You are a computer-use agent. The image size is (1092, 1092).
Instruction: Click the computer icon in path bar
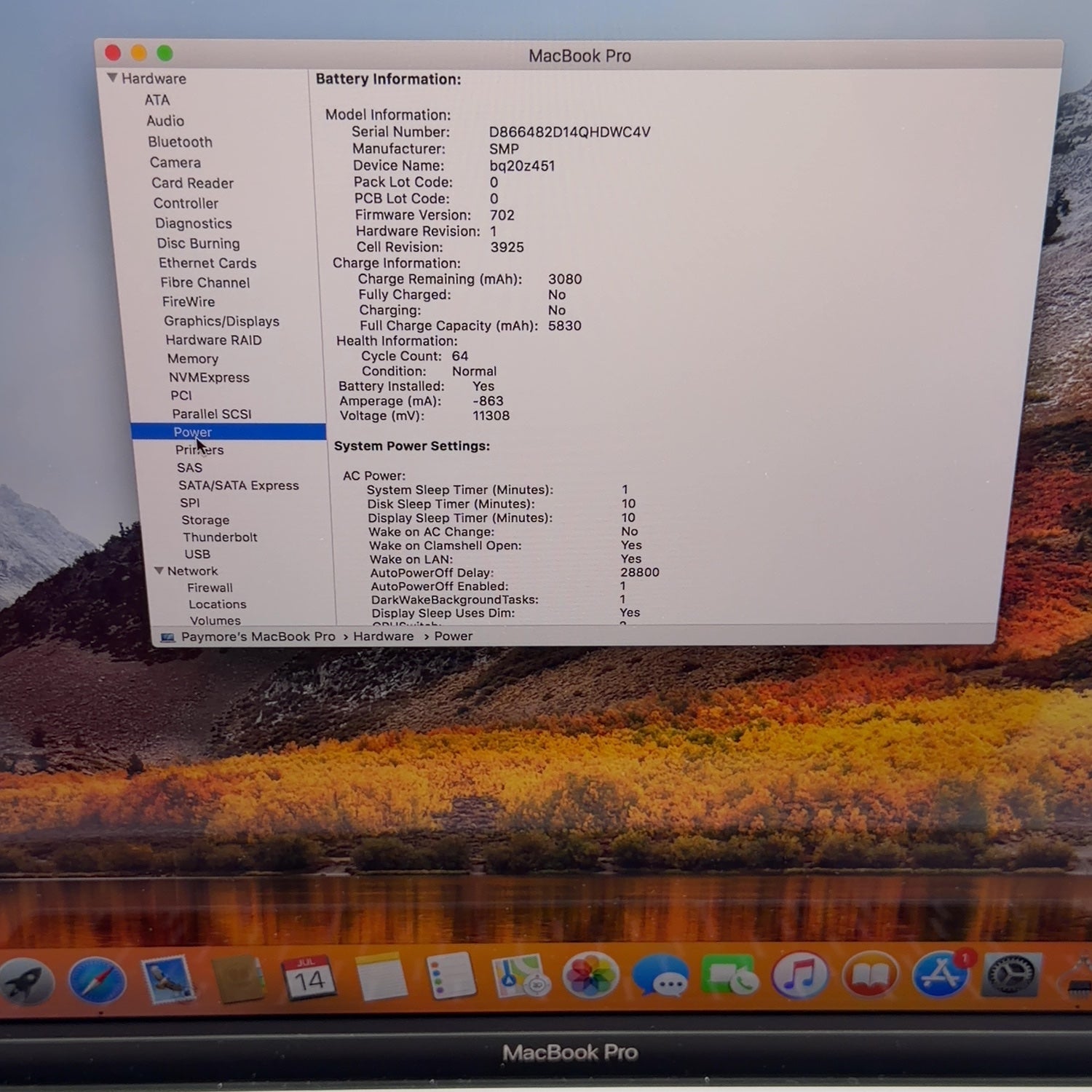[167, 637]
